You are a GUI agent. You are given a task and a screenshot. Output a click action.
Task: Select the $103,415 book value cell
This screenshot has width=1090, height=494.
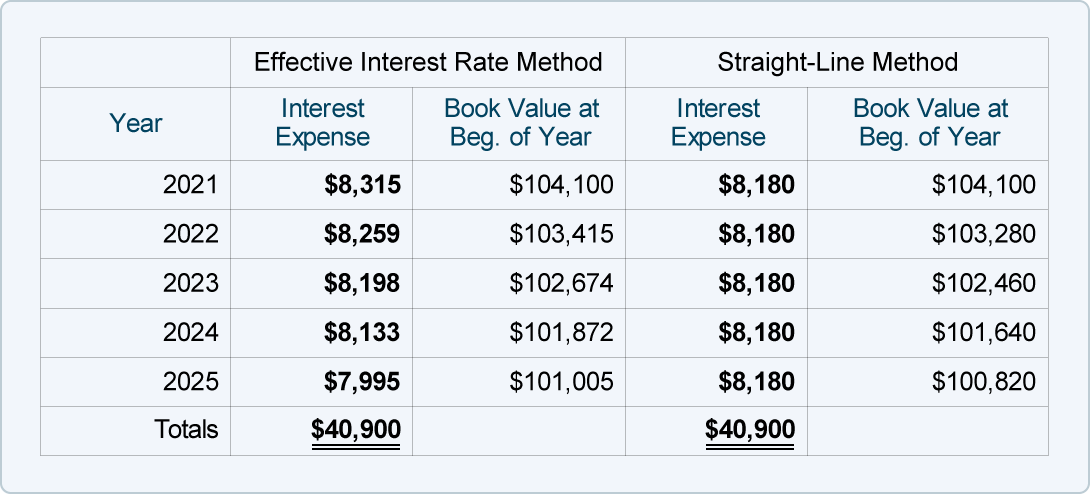point(561,234)
